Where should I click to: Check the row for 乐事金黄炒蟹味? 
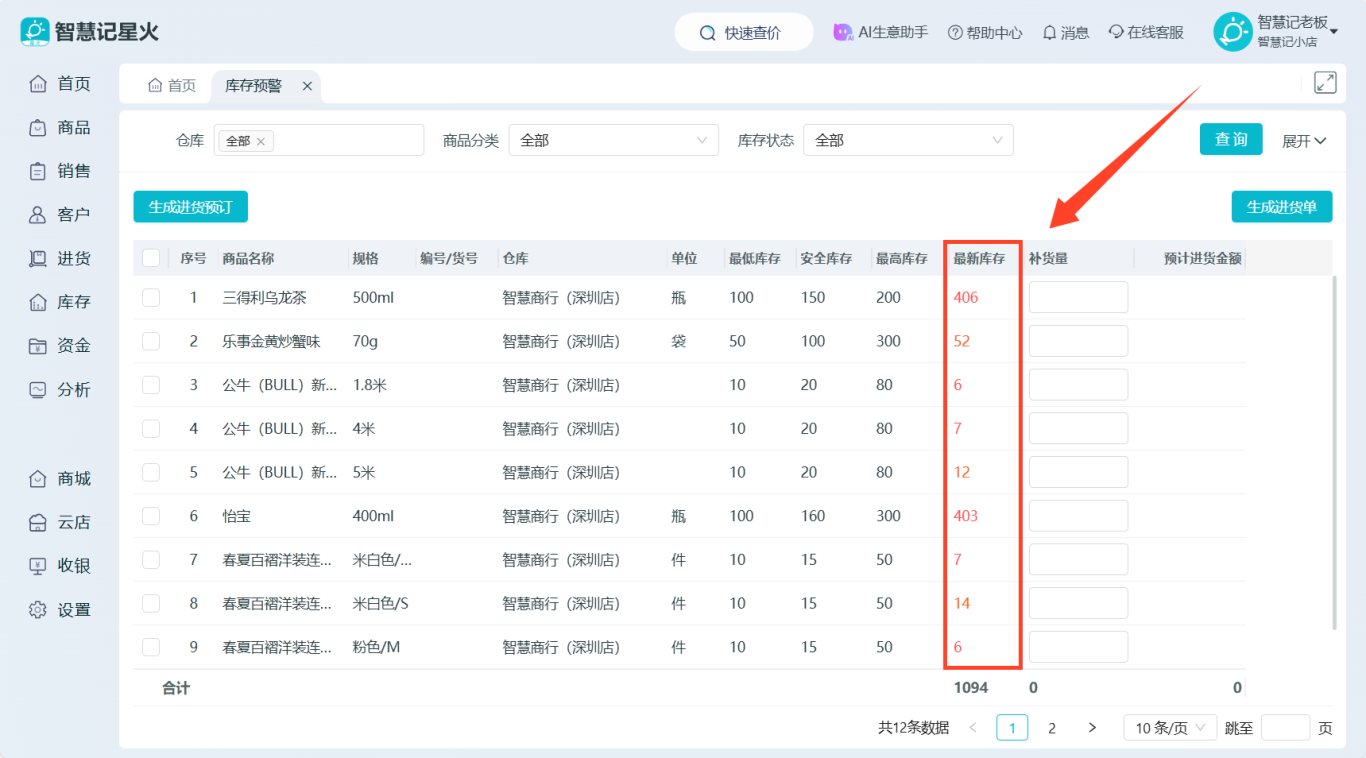pos(151,341)
